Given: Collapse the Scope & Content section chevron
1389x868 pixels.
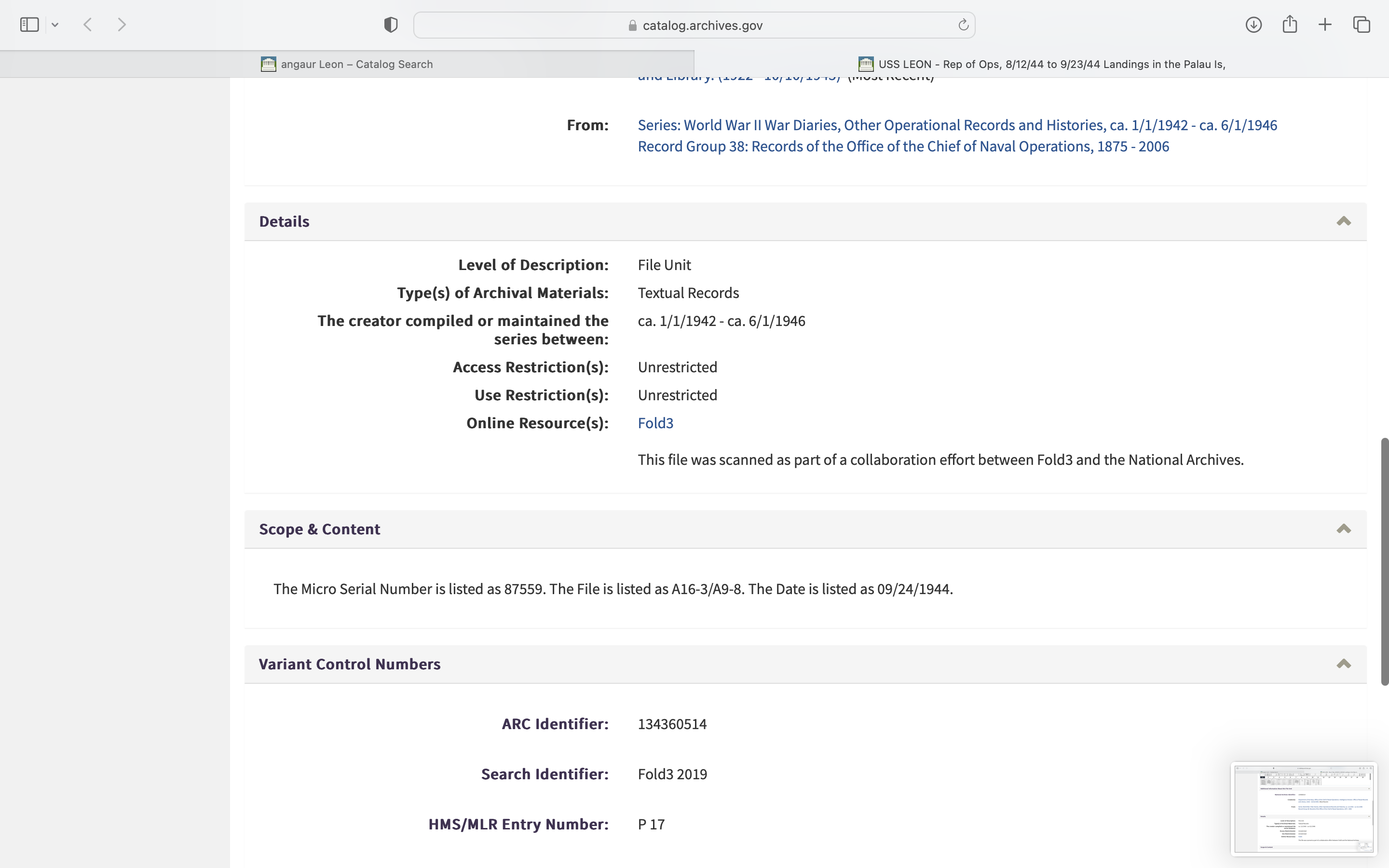Looking at the screenshot, I should click(x=1344, y=529).
